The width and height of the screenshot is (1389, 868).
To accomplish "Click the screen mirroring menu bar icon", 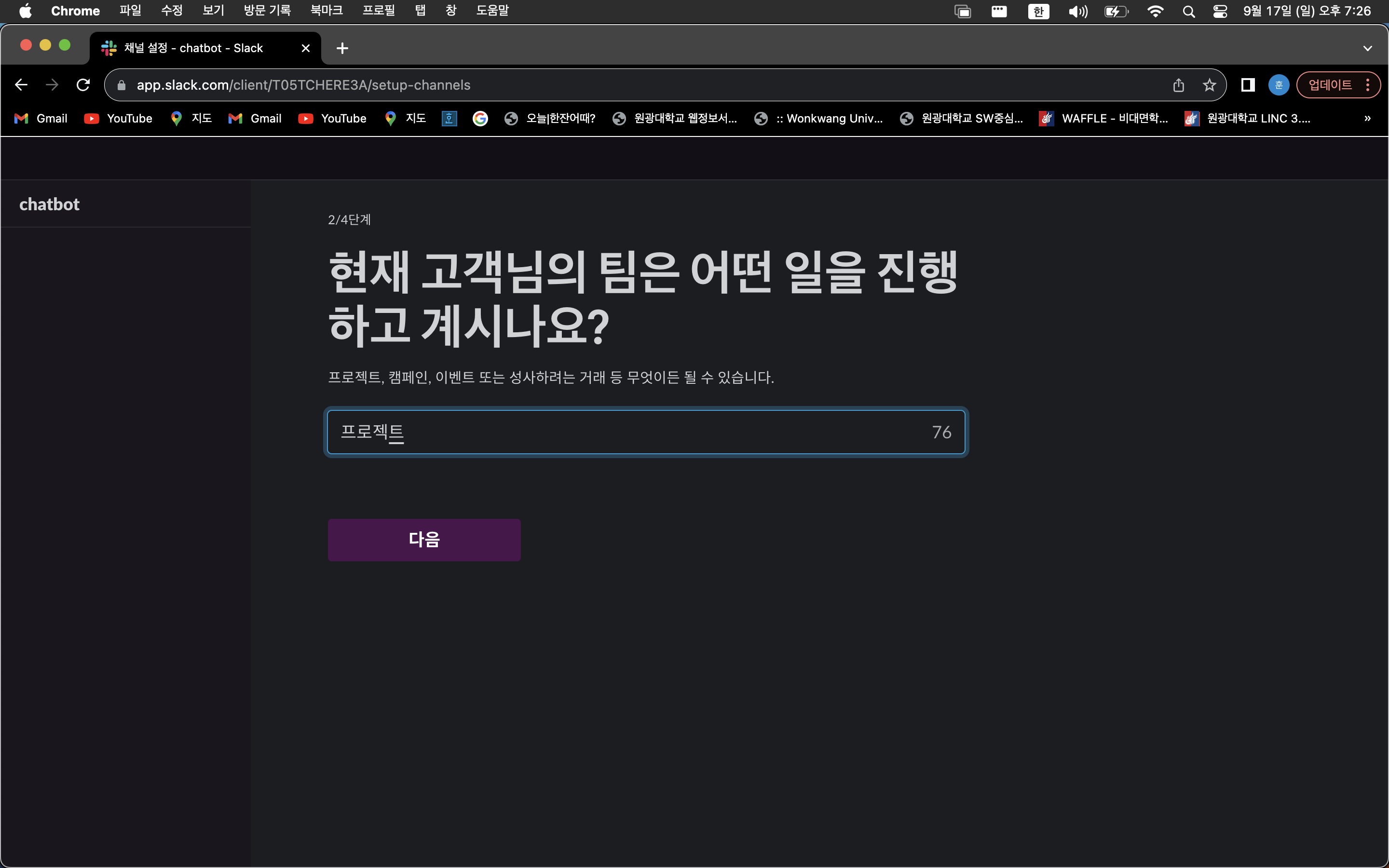I will (963, 11).
